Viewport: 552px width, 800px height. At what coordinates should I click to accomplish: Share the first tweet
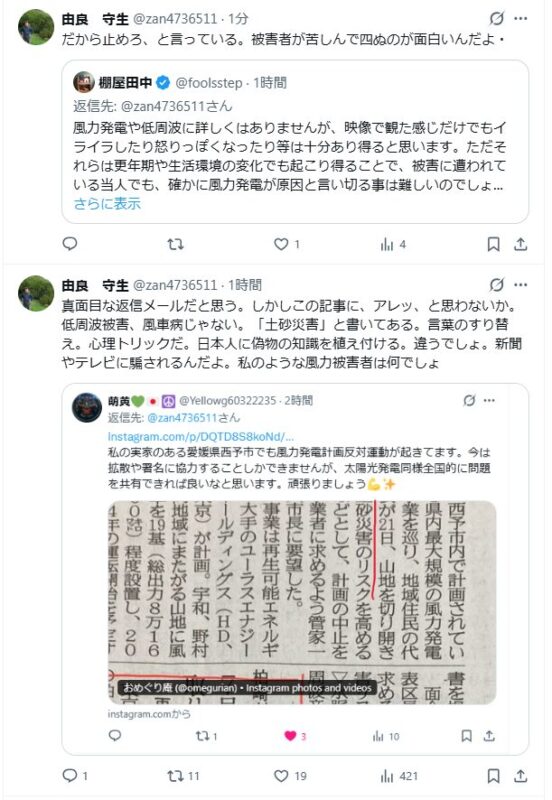pos(520,244)
